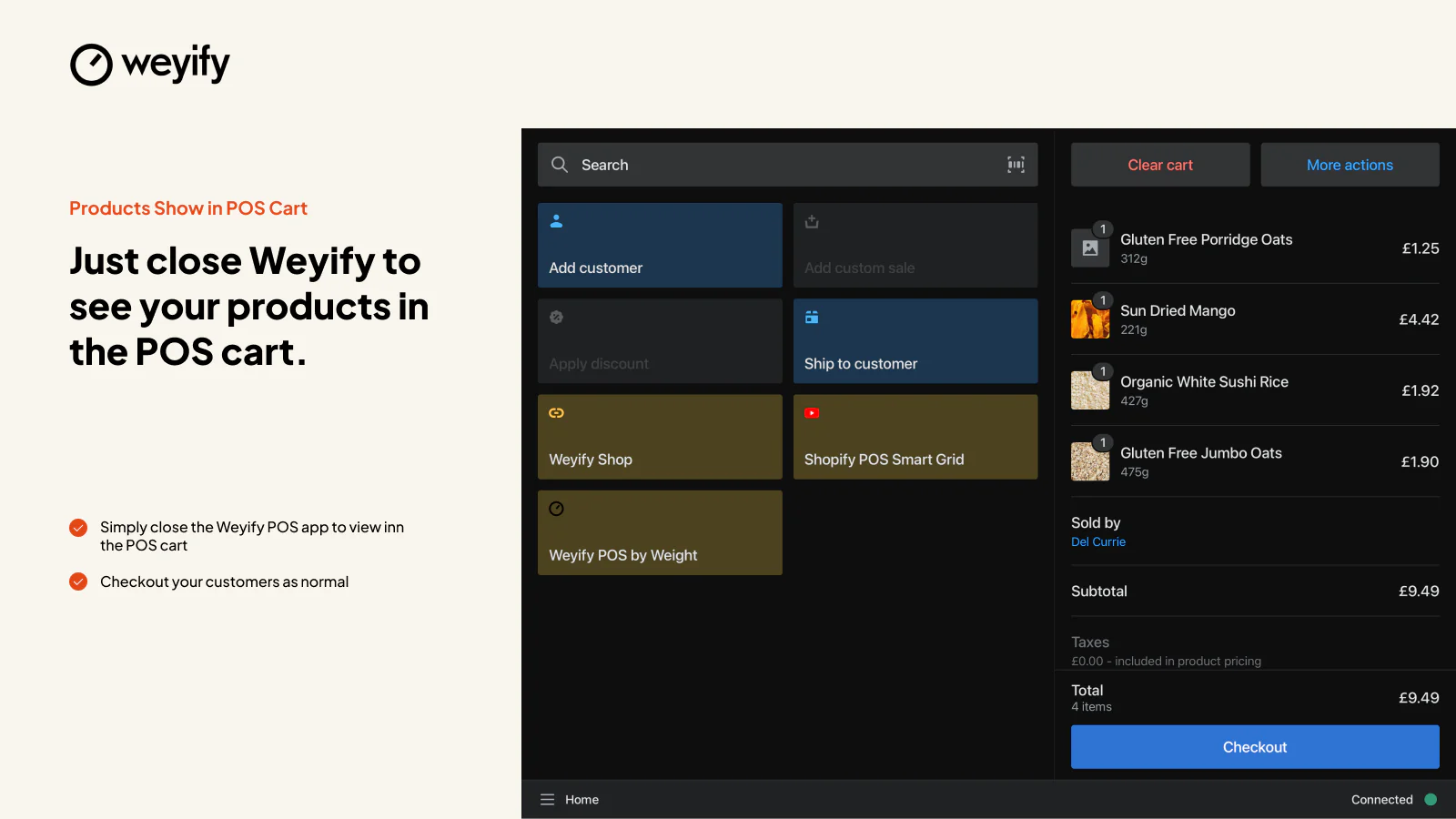The height and width of the screenshot is (819, 1456).
Task: Go to Home in the bottom bar
Action: (x=581, y=800)
